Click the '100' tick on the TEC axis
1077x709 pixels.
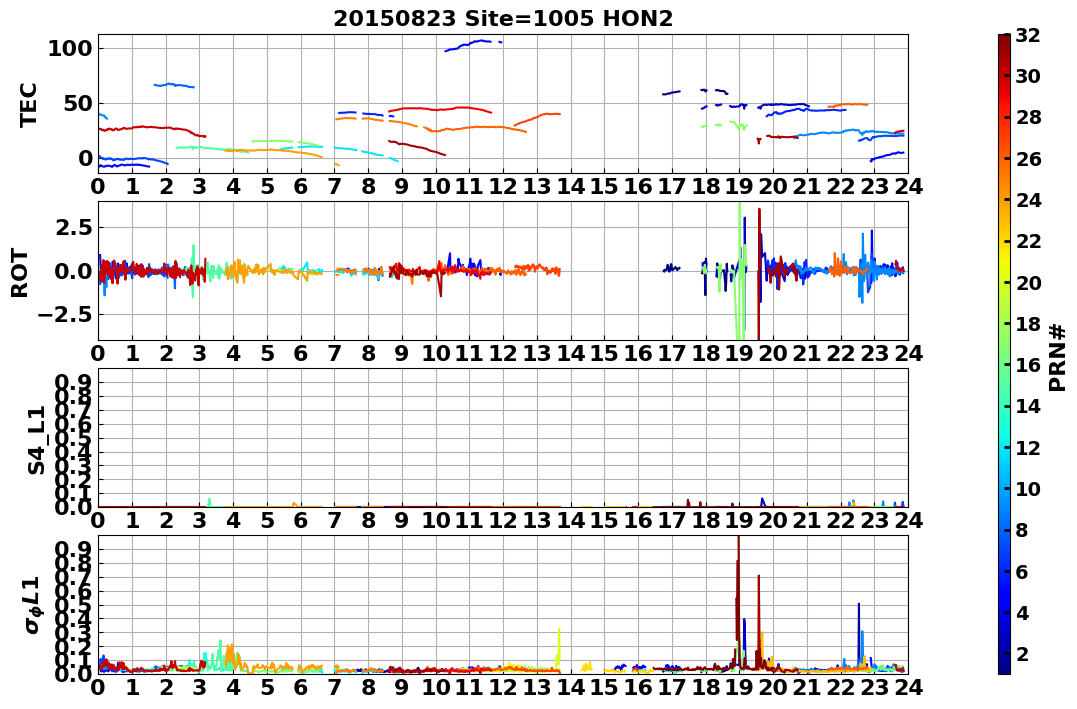pyautogui.click(x=71, y=48)
